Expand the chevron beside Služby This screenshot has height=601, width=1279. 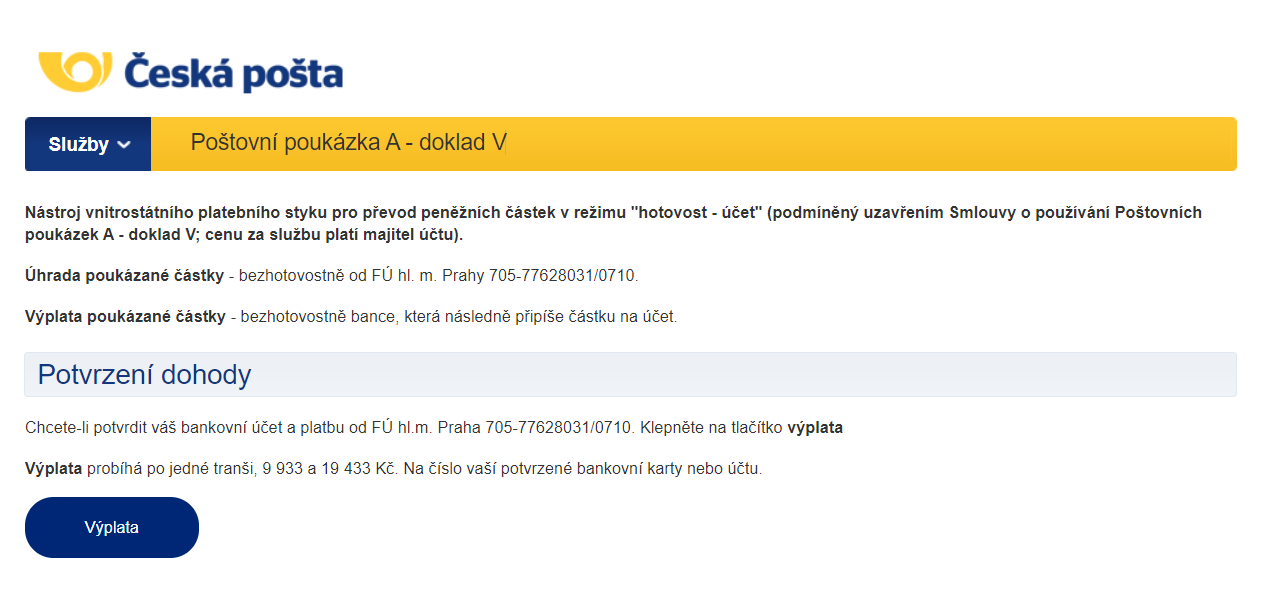pyautogui.click(x=124, y=145)
